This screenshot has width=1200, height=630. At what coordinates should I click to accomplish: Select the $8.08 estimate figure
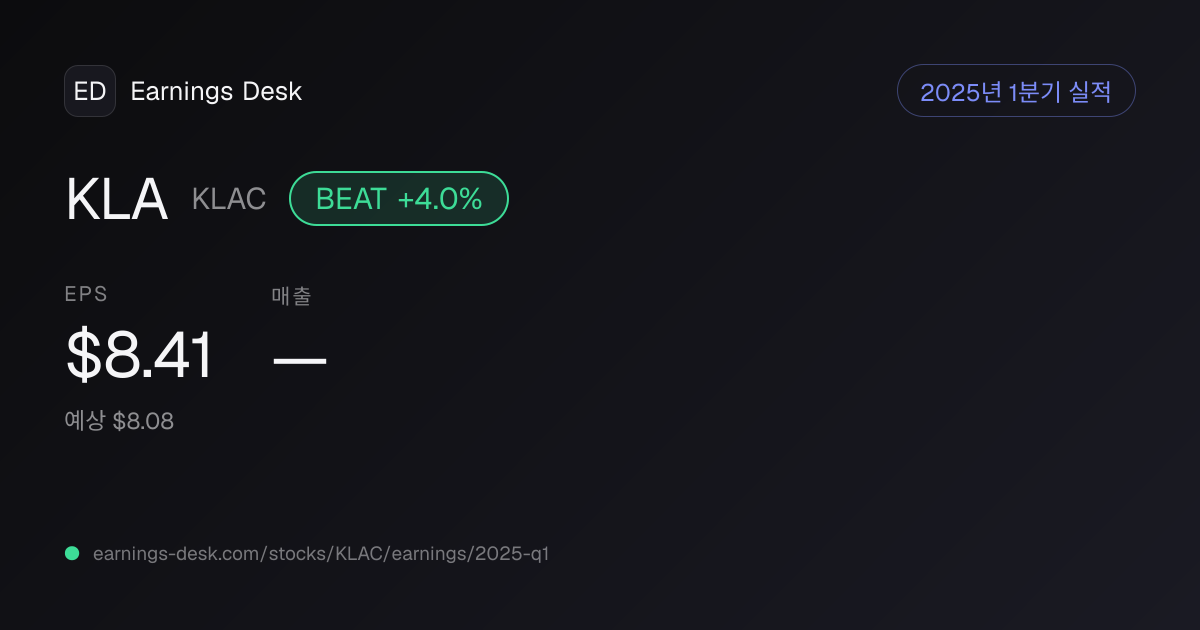point(143,422)
